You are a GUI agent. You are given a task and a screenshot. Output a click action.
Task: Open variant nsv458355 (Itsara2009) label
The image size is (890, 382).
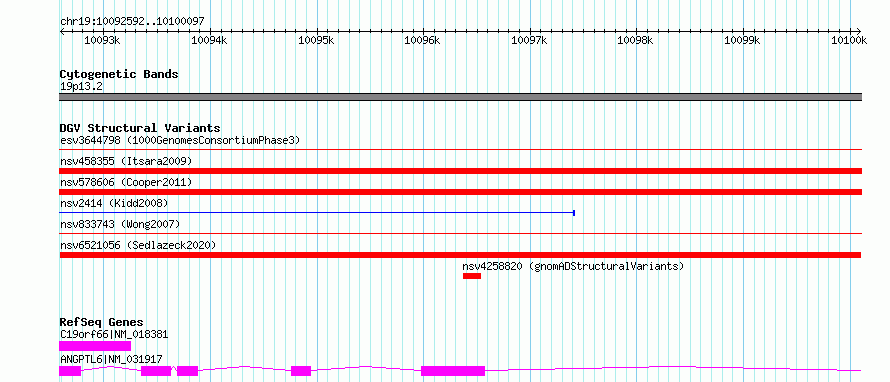click(x=126, y=162)
